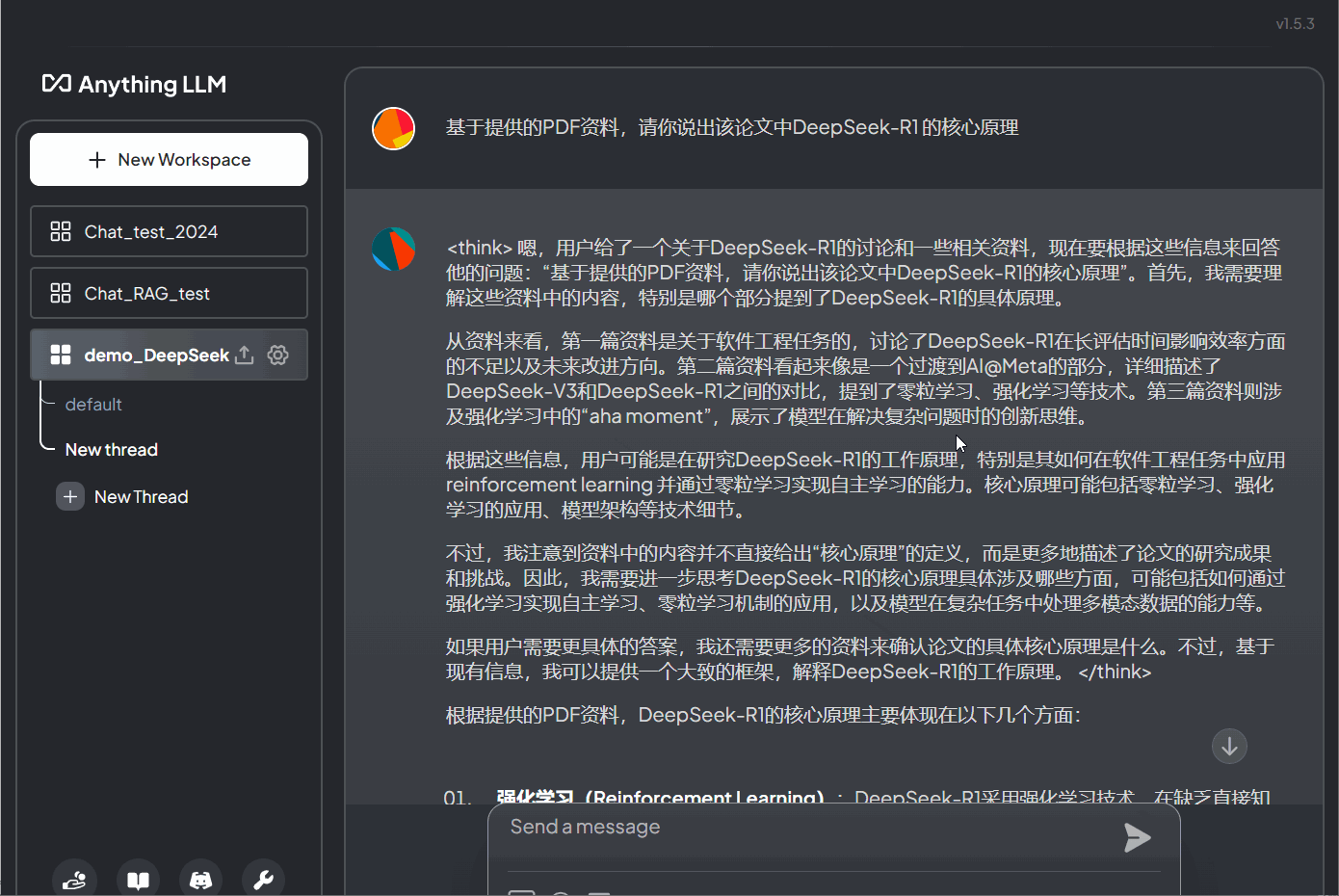Open the default thread
Screen dimensions: 1339x896
(x=93, y=405)
